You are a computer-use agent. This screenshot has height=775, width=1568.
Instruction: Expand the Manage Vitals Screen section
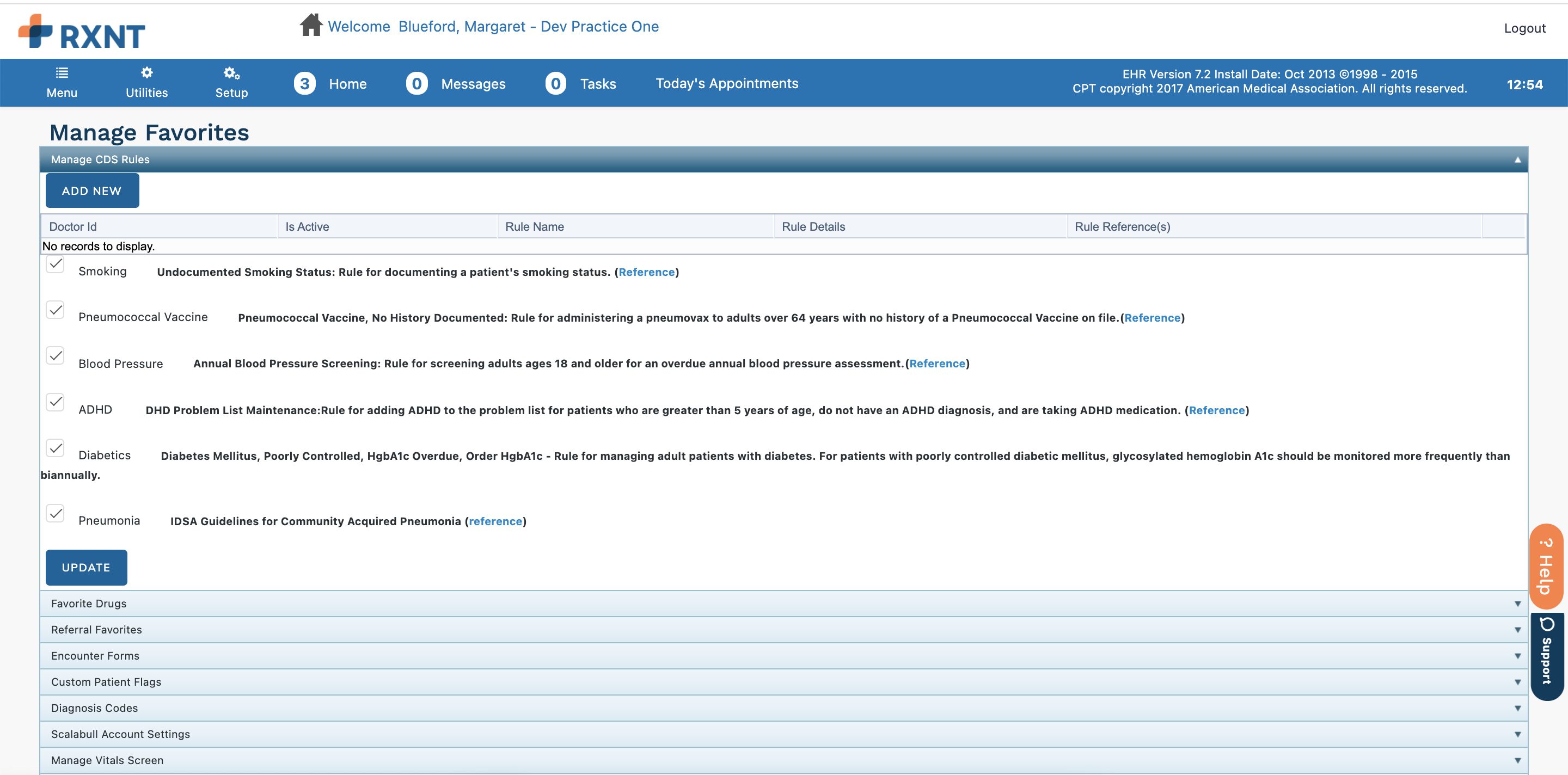click(784, 760)
